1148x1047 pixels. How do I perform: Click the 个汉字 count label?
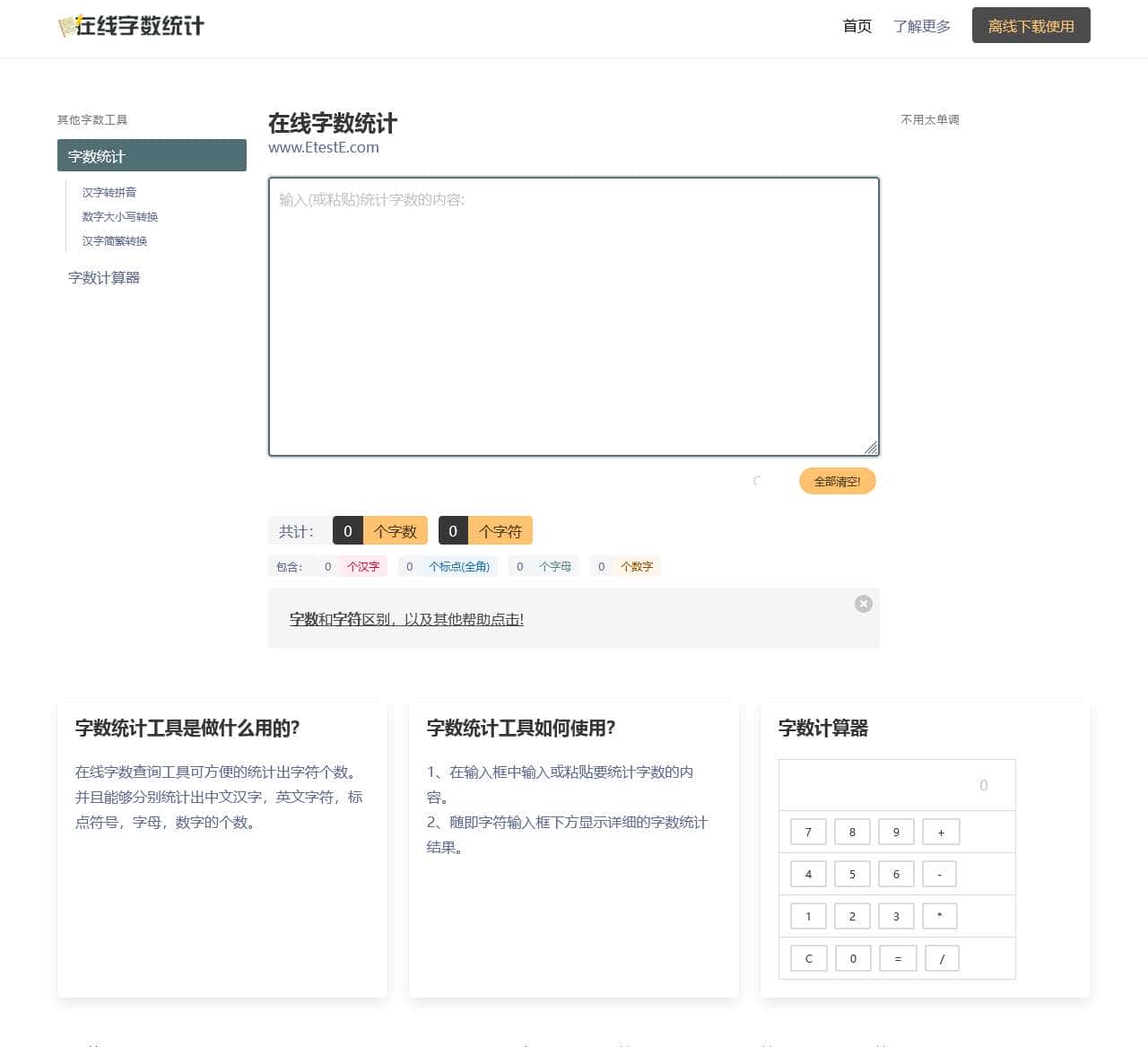point(363,566)
